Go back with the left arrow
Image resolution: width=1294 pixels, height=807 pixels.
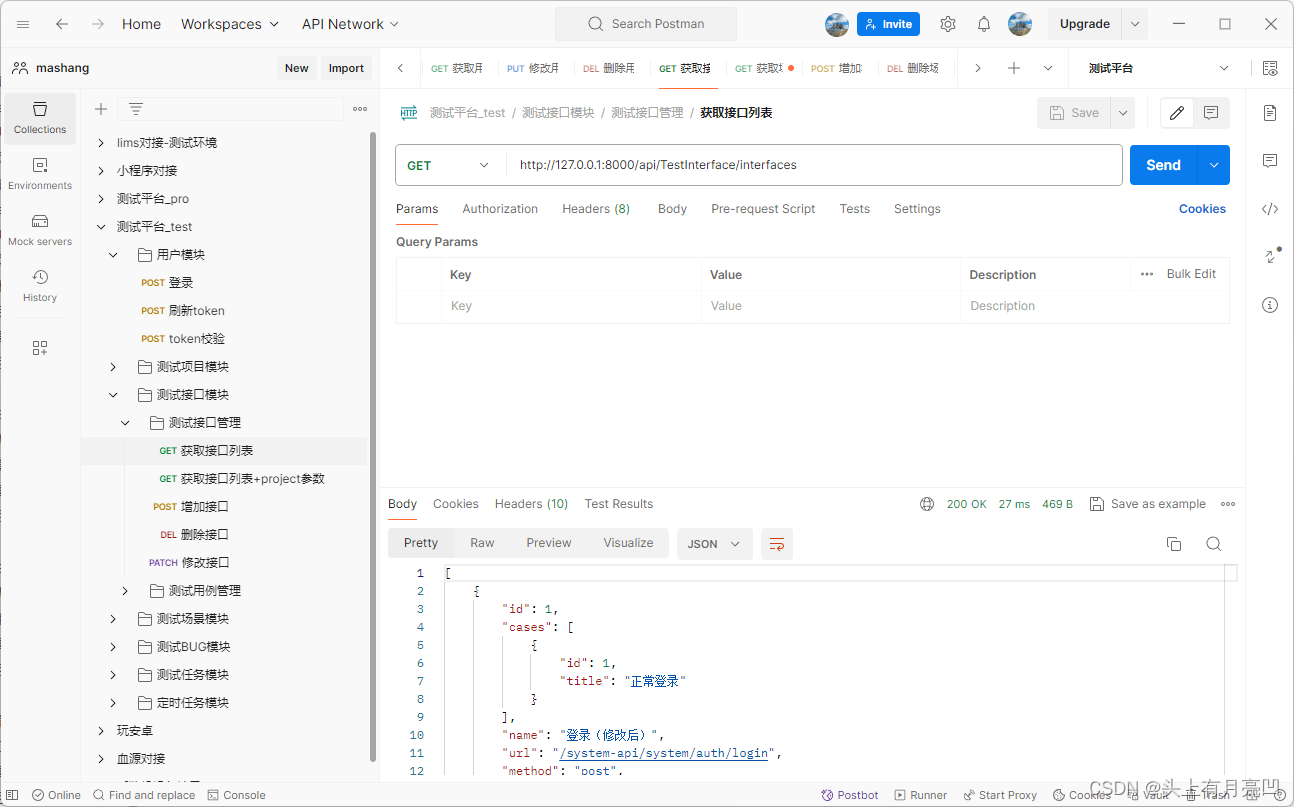(62, 24)
